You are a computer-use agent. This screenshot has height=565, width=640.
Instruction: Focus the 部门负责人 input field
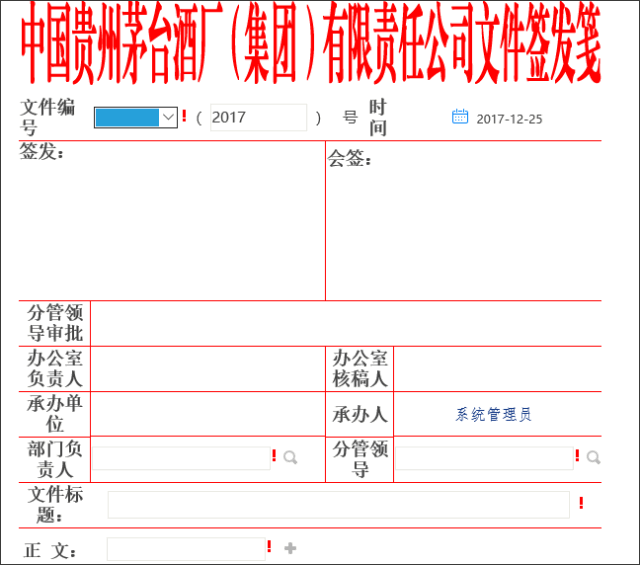(181, 458)
